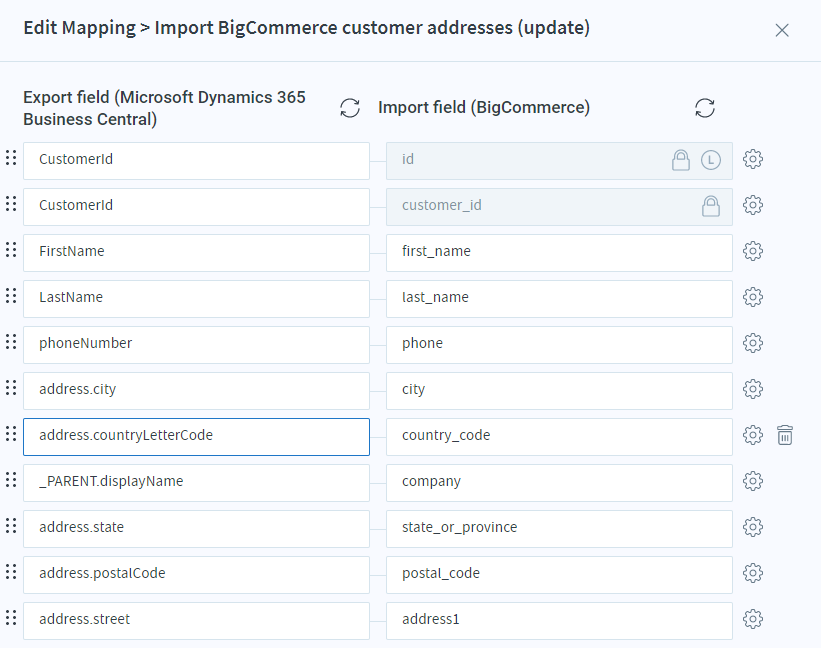Image resolution: width=821 pixels, height=648 pixels.
Task: Edit the city import field
Action: (559, 391)
